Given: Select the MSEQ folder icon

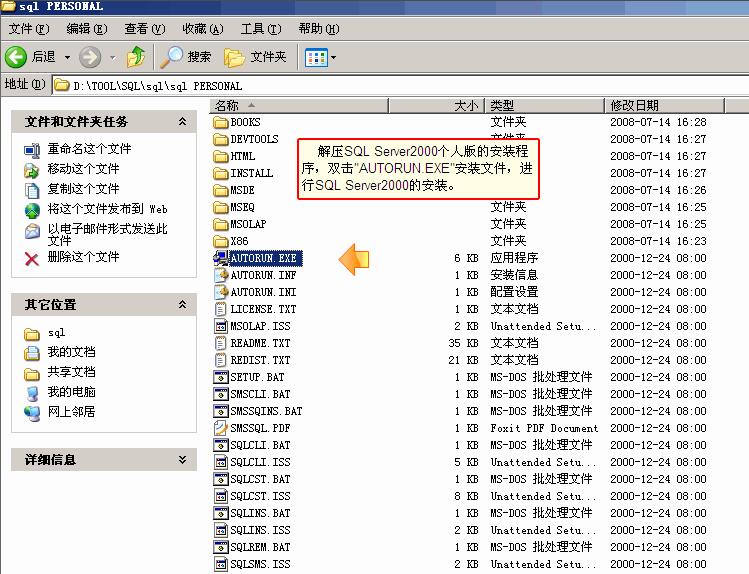Looking at the screenshot, I should pos(221,208).
